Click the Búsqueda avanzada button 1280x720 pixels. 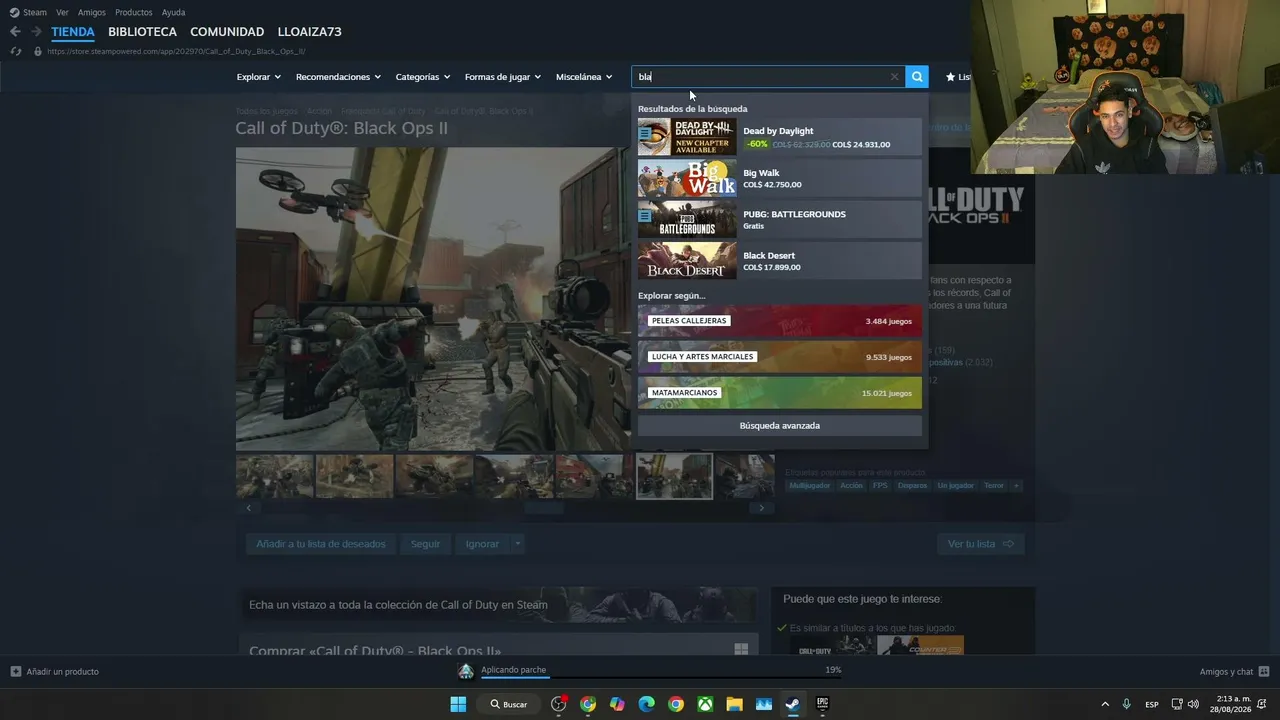[780, 426]
